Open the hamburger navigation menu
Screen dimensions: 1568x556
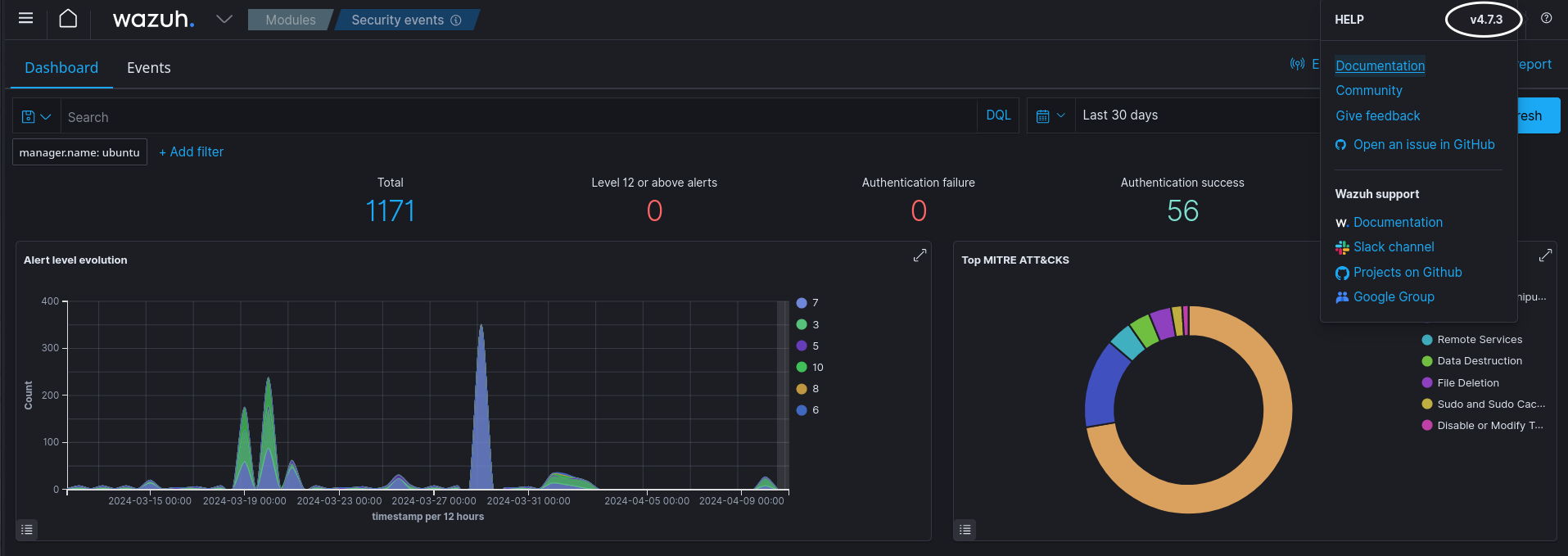pyautogui.click(x=25, y=19)
